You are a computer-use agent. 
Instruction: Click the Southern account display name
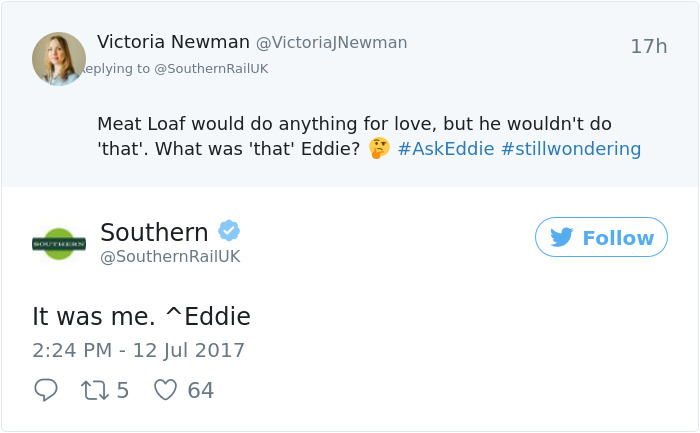click(154, 232)
